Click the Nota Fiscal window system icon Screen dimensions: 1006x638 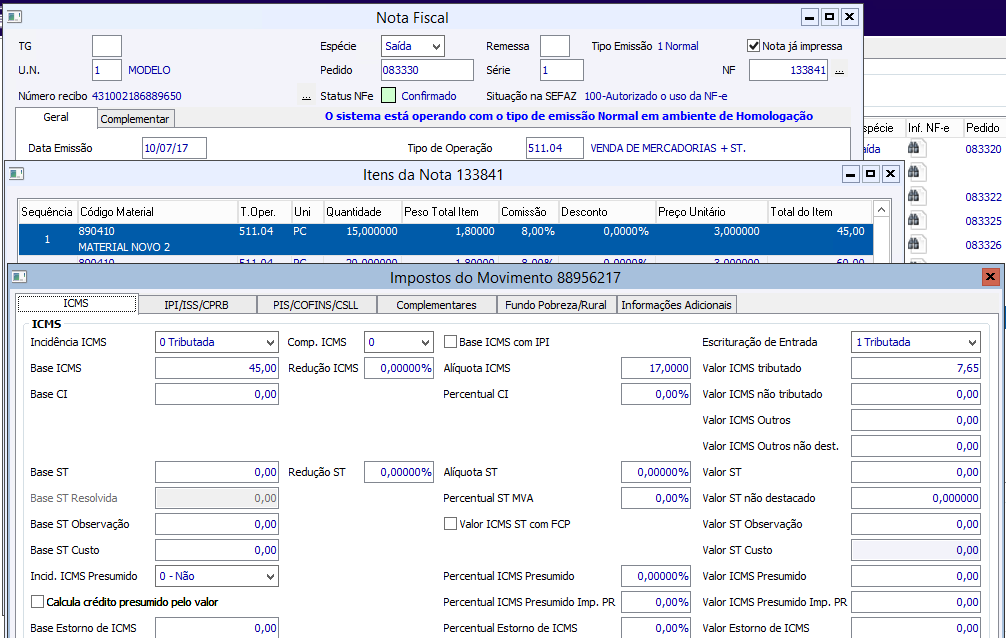[x=13, y=17]
